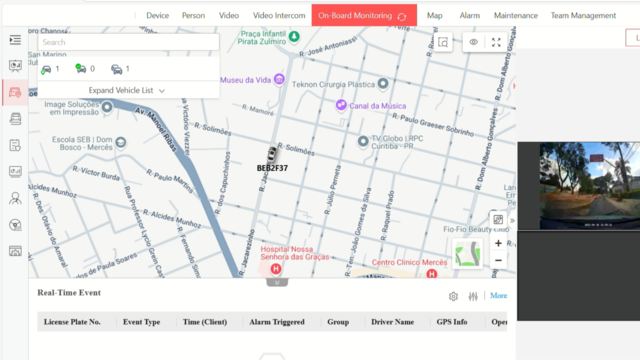Expand the side panel double chevron
The height and width of the screenshot is (360, 640).
pos(512,220)
